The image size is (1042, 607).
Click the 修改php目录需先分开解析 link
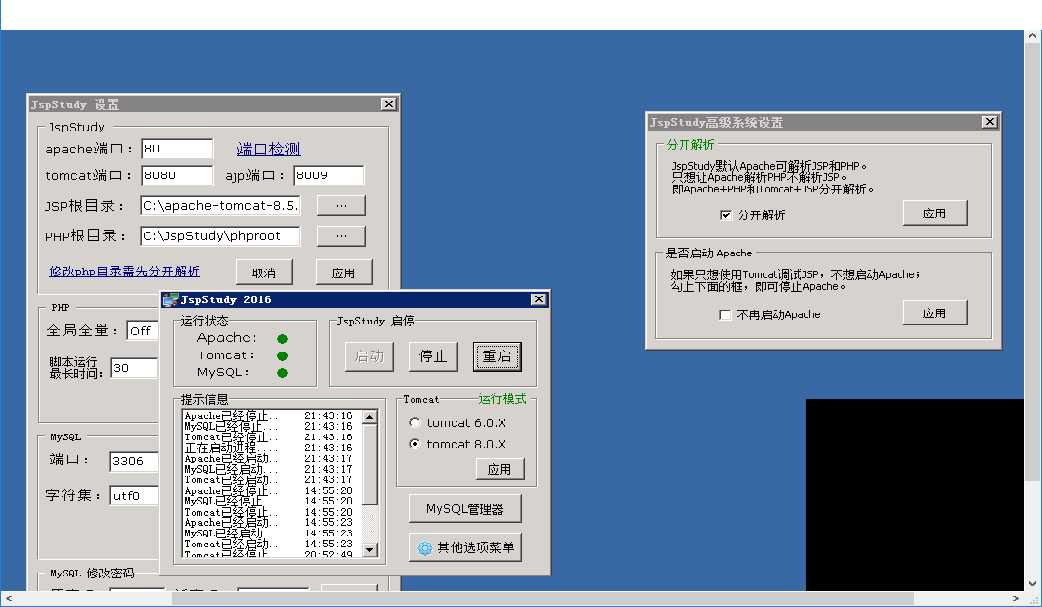(x=124, y=271)
